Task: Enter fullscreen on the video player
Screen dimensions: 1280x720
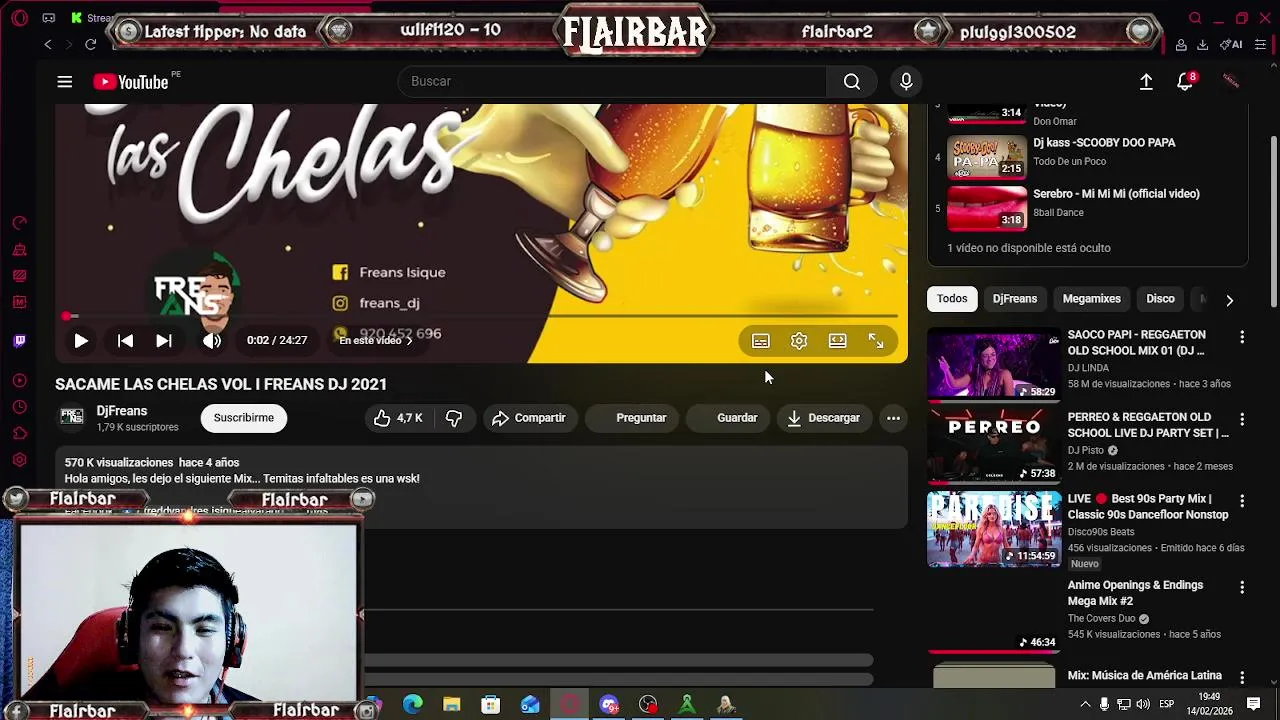Action: (875, 341)
